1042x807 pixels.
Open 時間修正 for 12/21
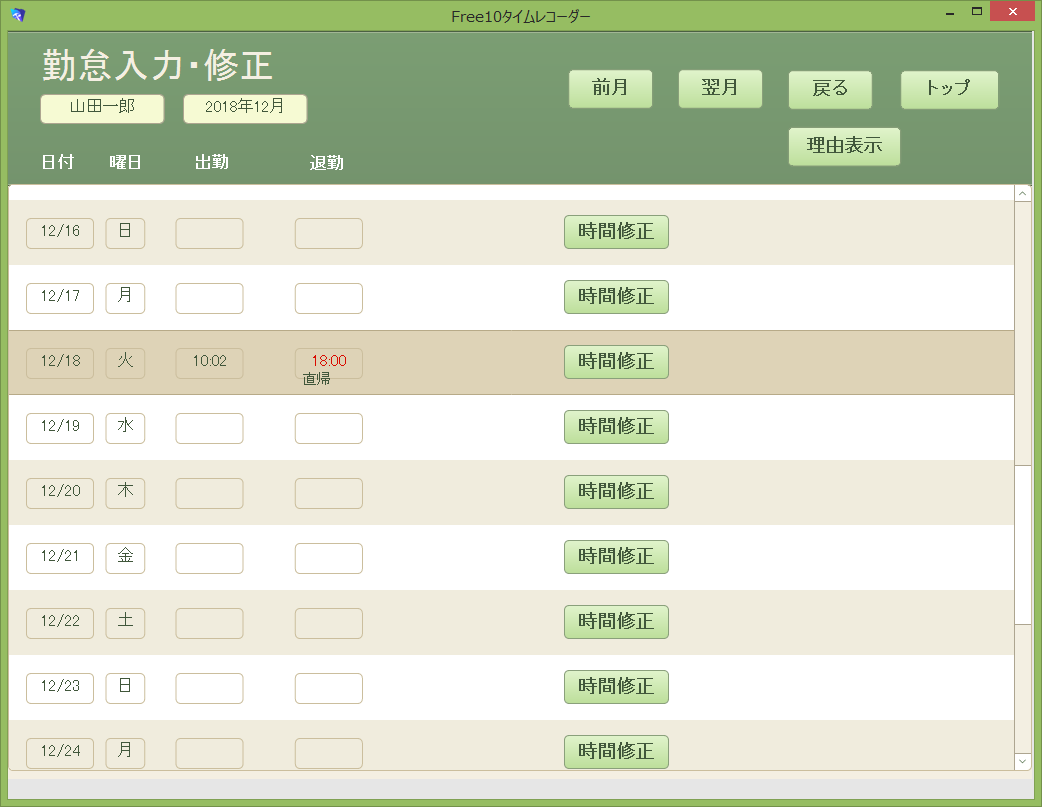pyautogui.click(x=616, y=557)
